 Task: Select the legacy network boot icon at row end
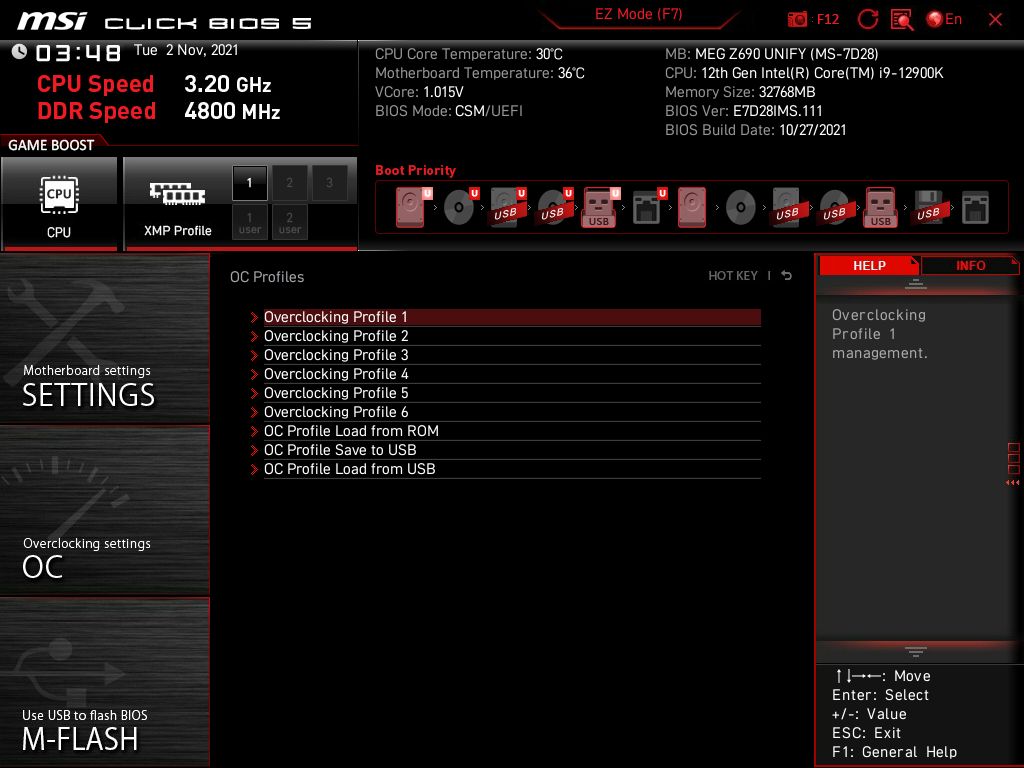coord(976,208)
